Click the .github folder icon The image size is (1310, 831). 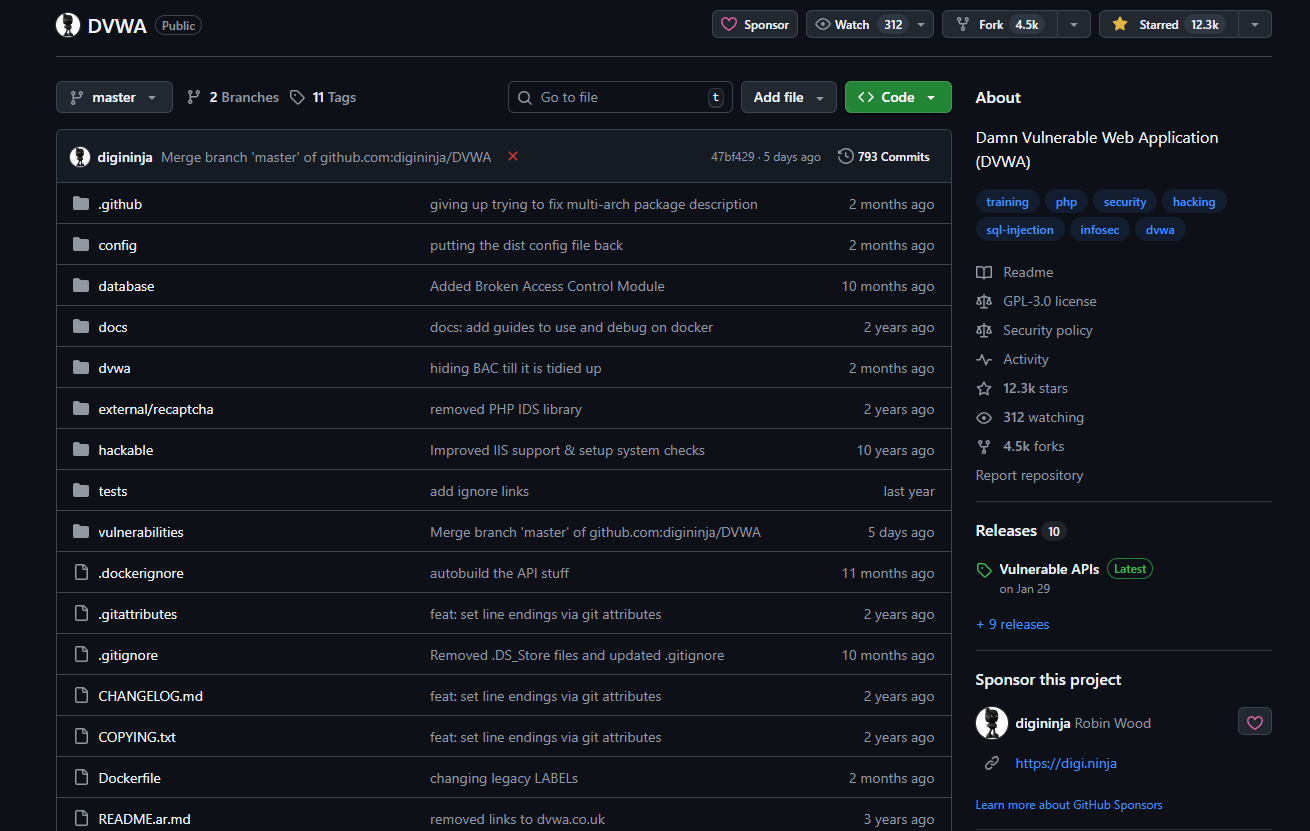tap(81, 204)
